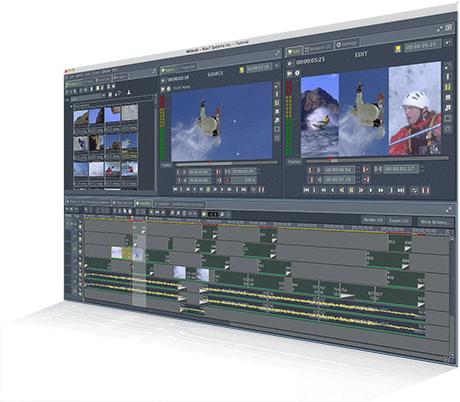Click the fullscreen icon right of Edit viewer

pyautogui.click(x=448, y=66)
